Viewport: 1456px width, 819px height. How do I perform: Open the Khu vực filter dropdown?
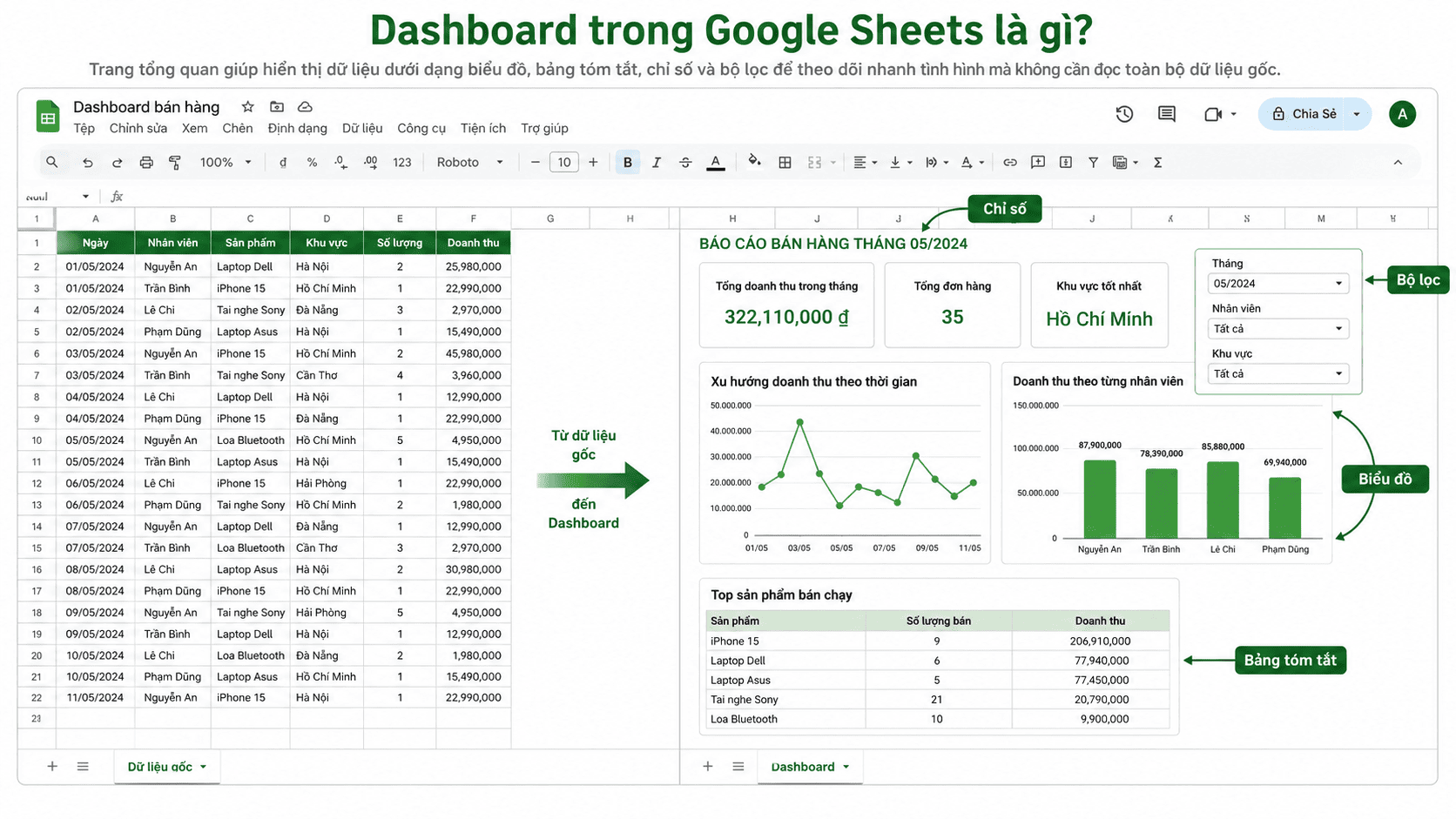(1278, 374)
